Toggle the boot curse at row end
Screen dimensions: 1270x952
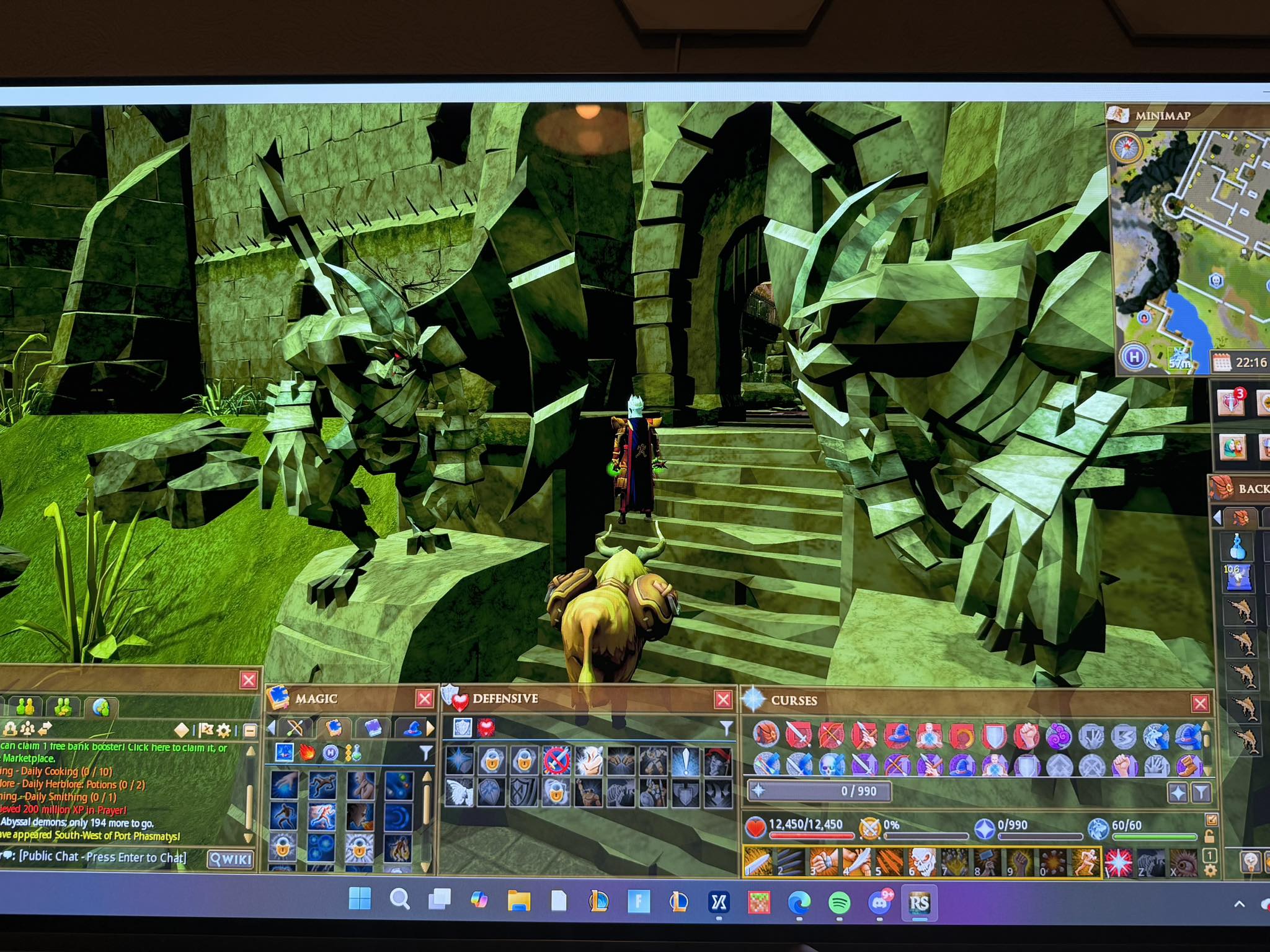1188,766
